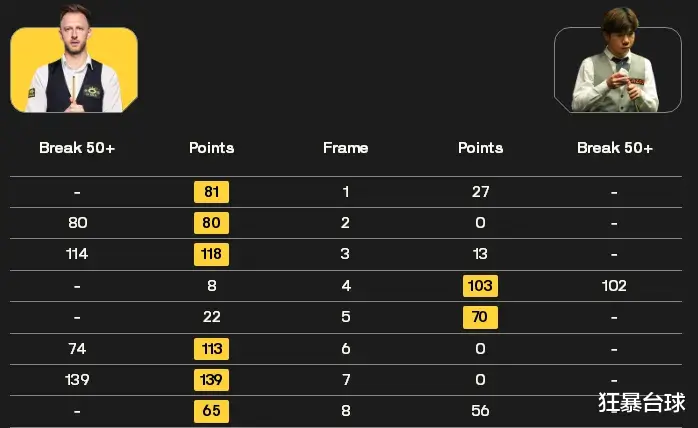Click the highlighted 118 points score
698x428 pixels.
pos(211,254)
